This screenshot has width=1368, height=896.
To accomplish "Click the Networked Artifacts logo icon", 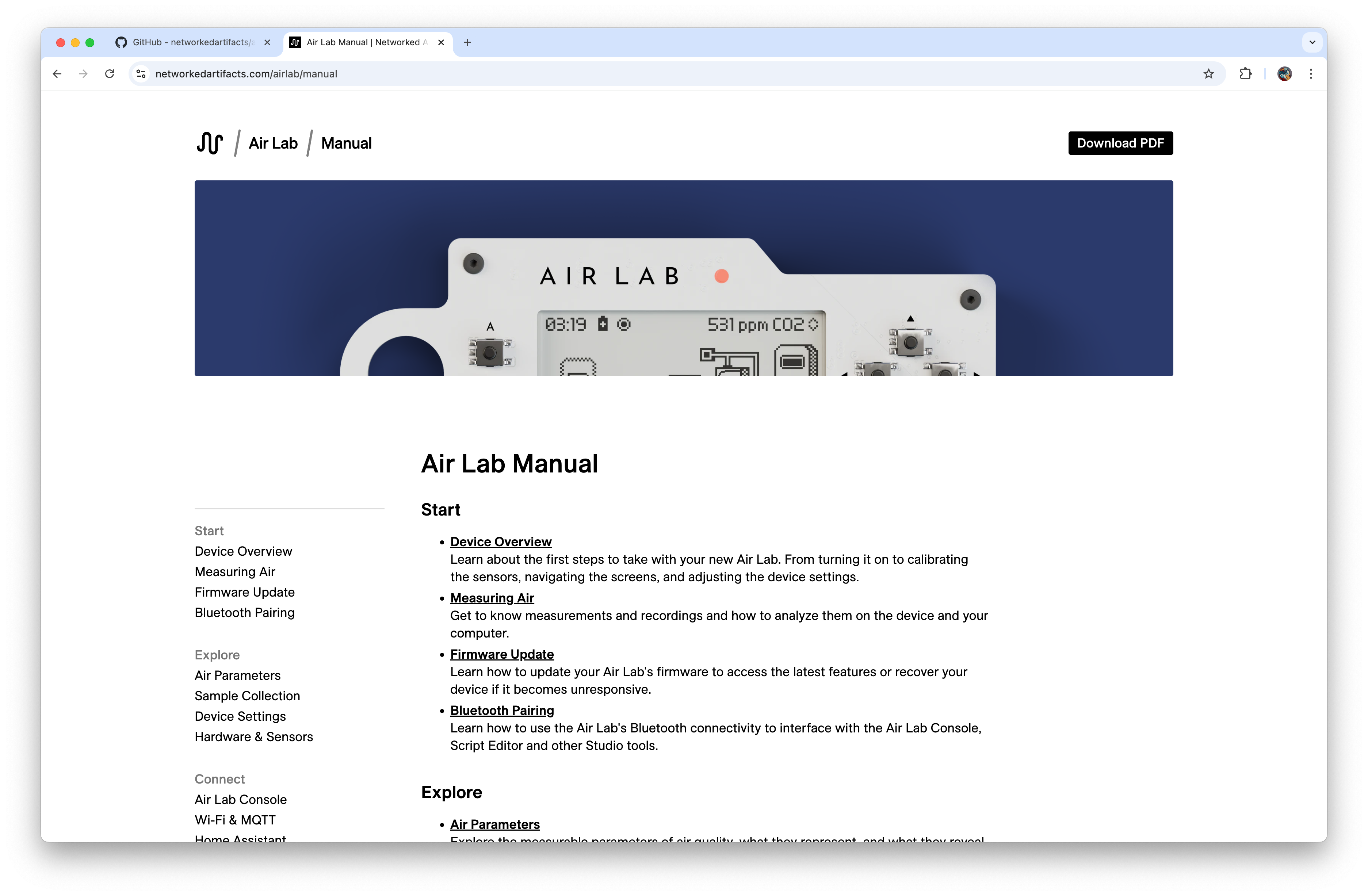I will pos(209,143).
